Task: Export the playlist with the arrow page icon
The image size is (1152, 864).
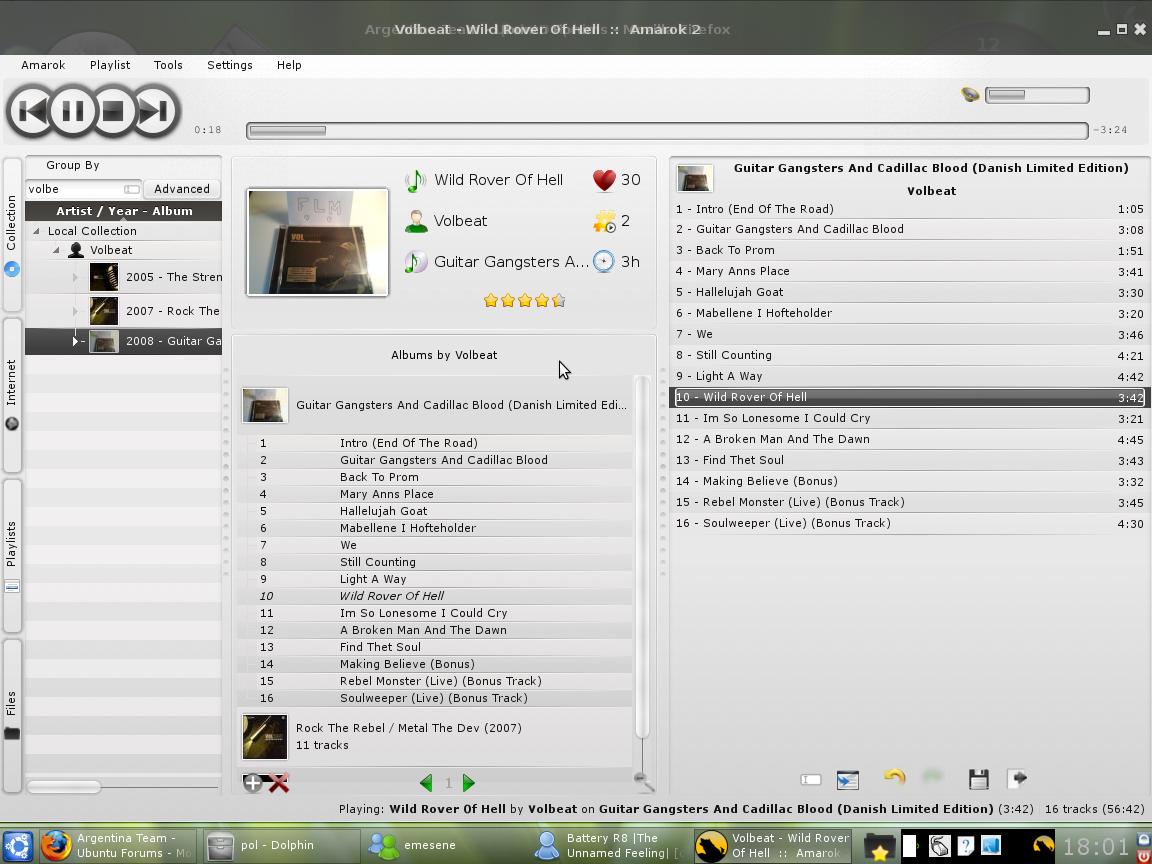Action: (1017, 778)
